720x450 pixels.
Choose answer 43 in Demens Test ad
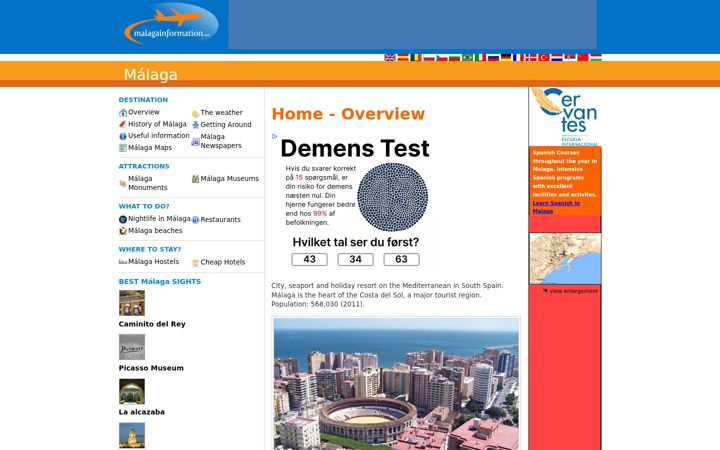309,259
